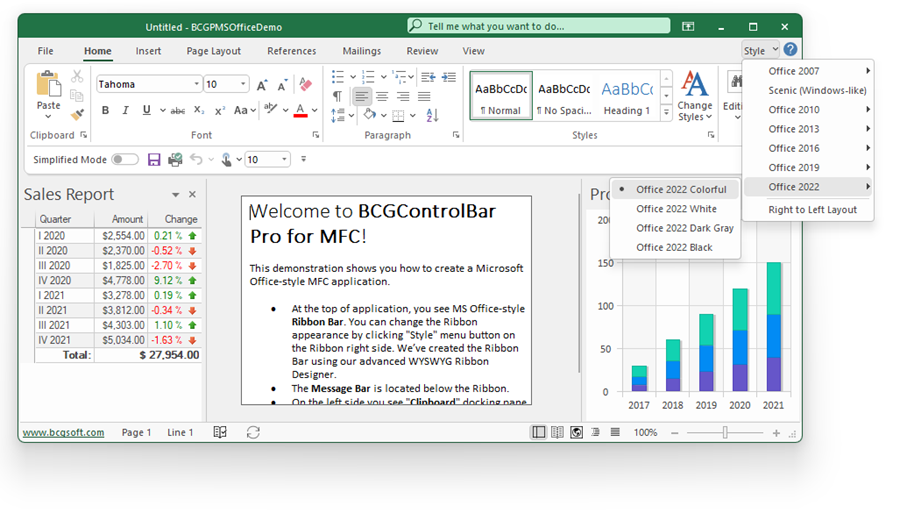Click the refresh icon in status bar
Image resolution: width=900 pixels, height=513 pixels.
tap(253, 432)
